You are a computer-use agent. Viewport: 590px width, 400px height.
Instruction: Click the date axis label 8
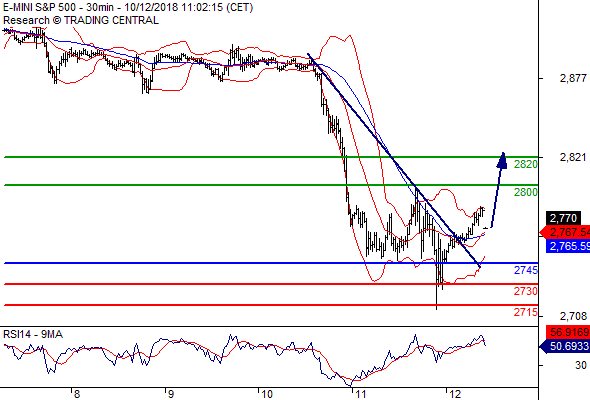coord(77,394)
